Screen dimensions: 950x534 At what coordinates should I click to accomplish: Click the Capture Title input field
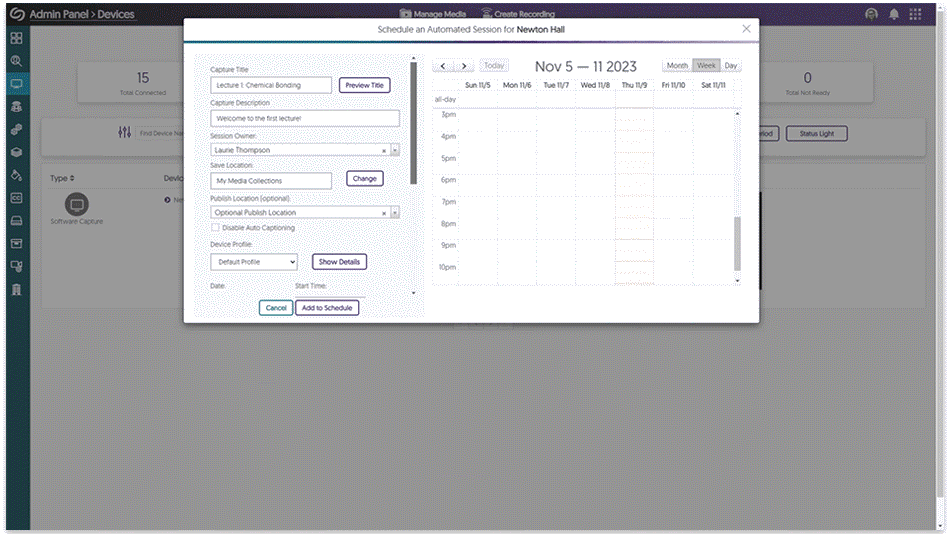[271, 85]
